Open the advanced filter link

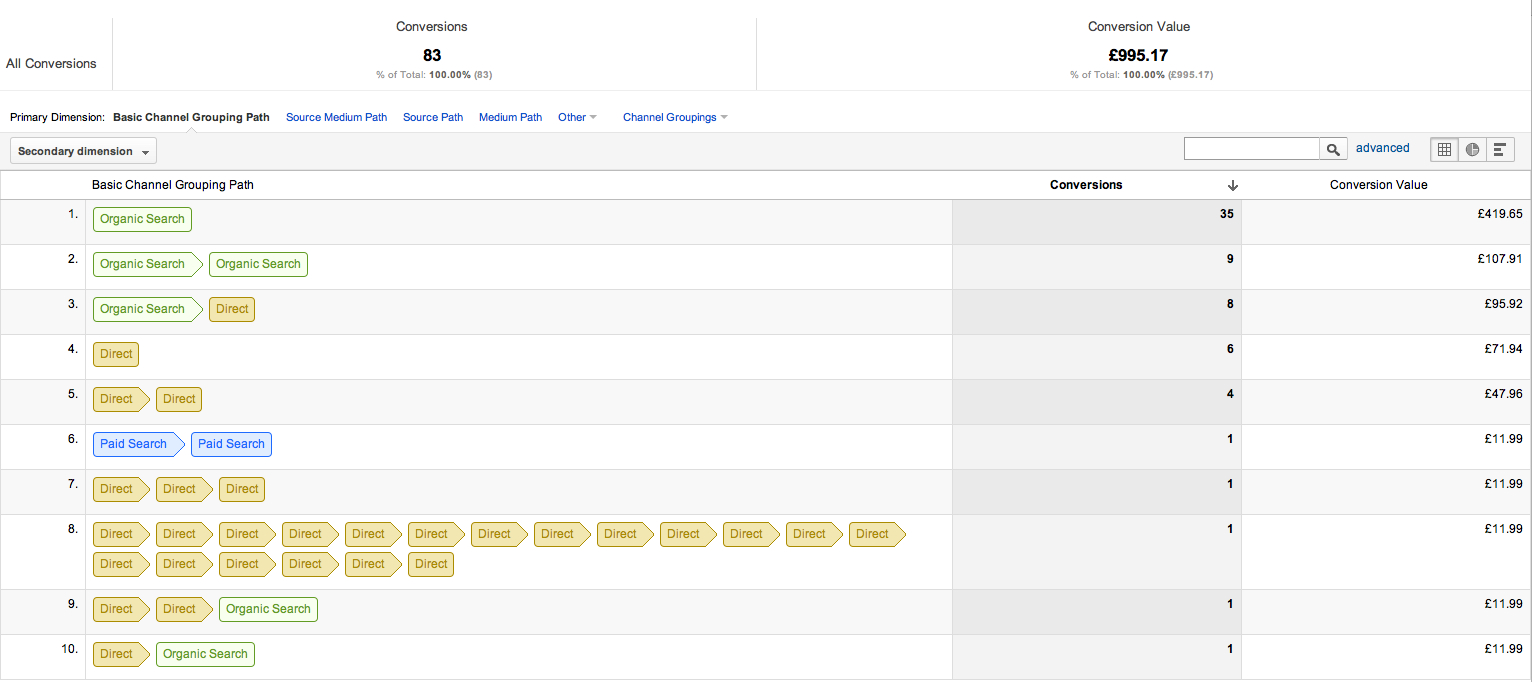coord(1382,148)
